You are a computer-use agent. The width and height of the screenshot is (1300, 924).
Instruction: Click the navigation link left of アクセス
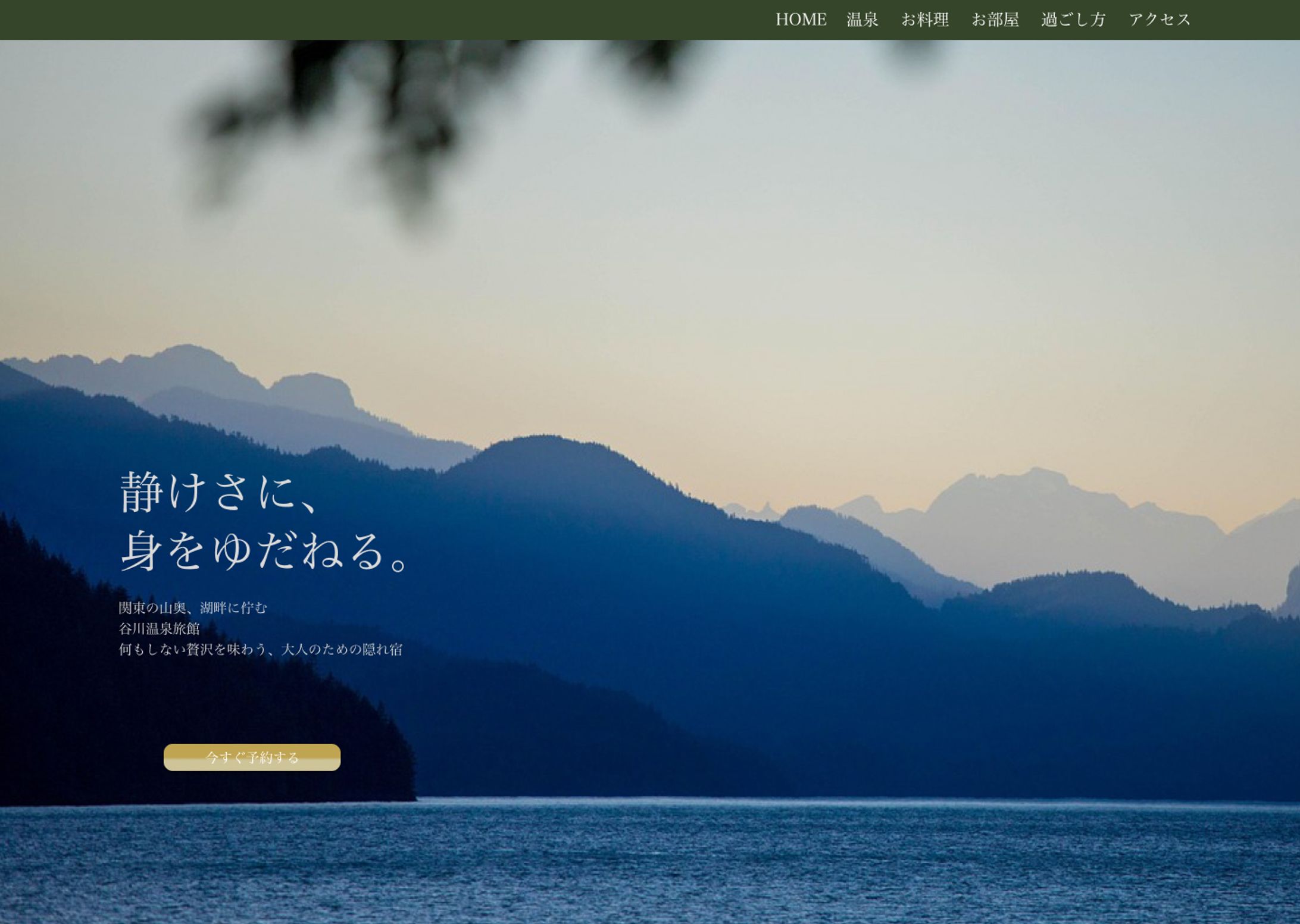[x=1072, y=20]
